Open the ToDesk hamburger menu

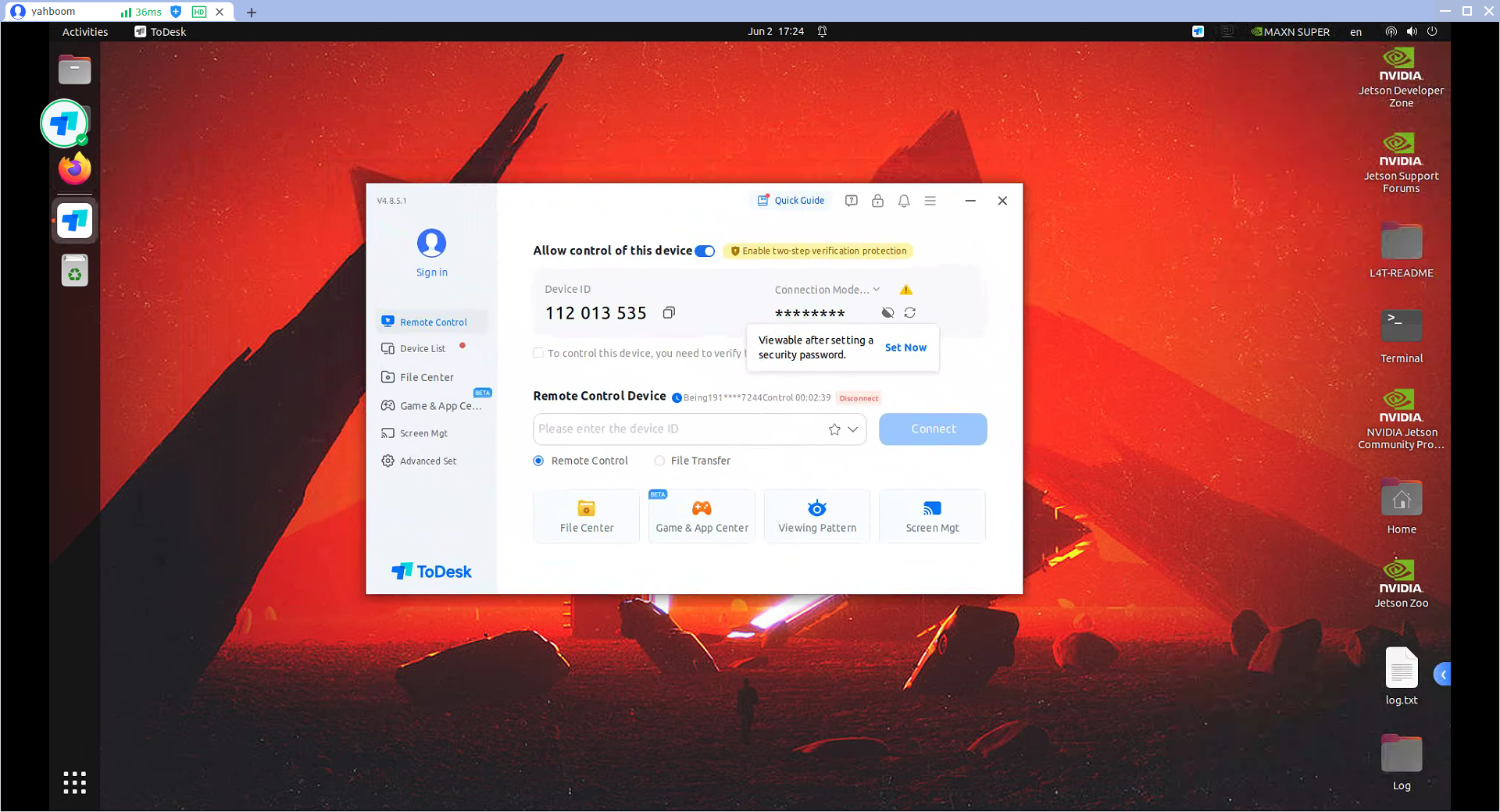pyautogui.click(x=930, y=201)
